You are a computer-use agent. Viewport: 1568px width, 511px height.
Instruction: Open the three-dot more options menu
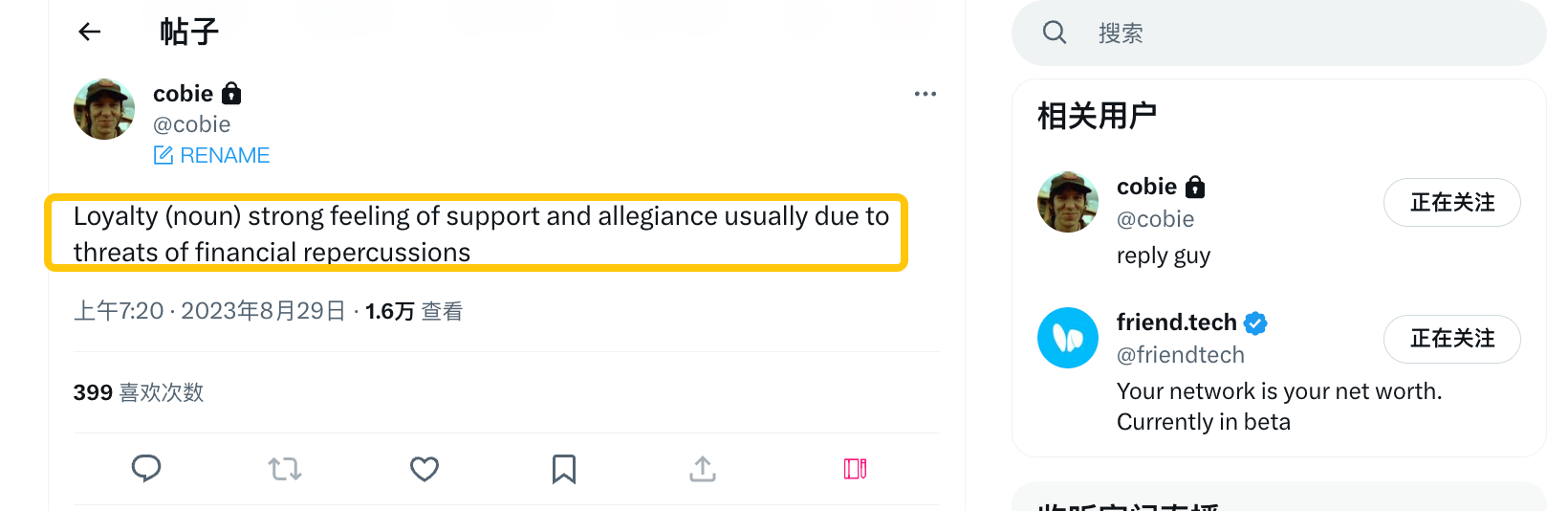coord(925,94)
